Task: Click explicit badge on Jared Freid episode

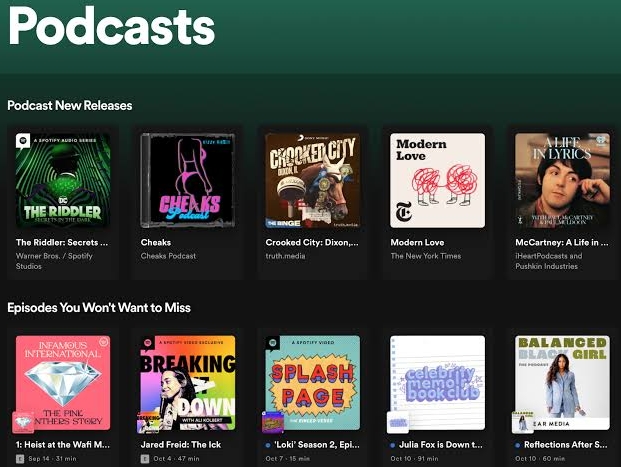Action: pos(145,459)
